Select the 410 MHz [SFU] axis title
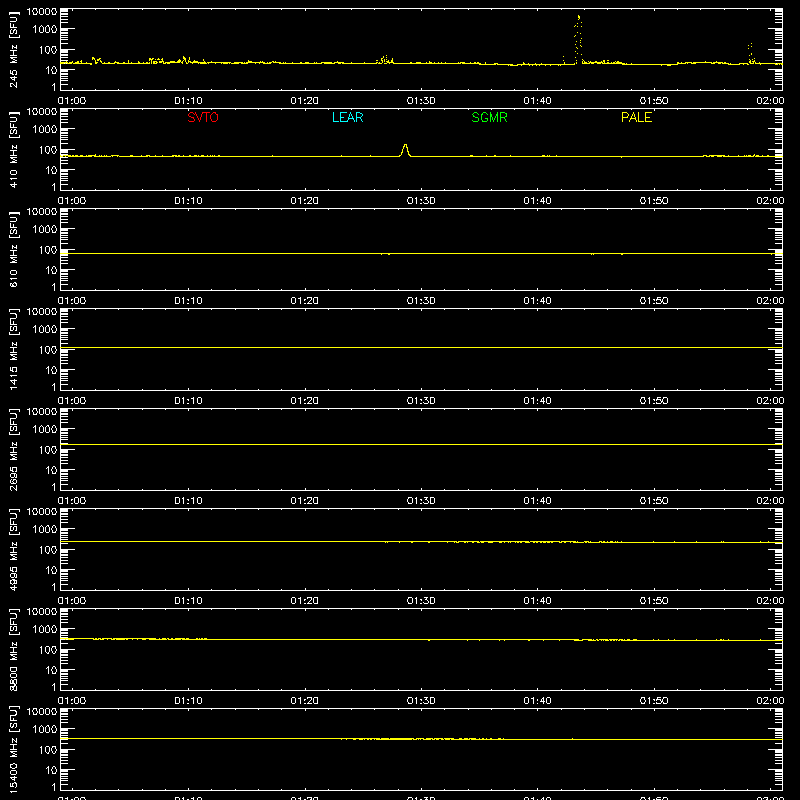This screenshot has width=800, height=800. [13, 150]
